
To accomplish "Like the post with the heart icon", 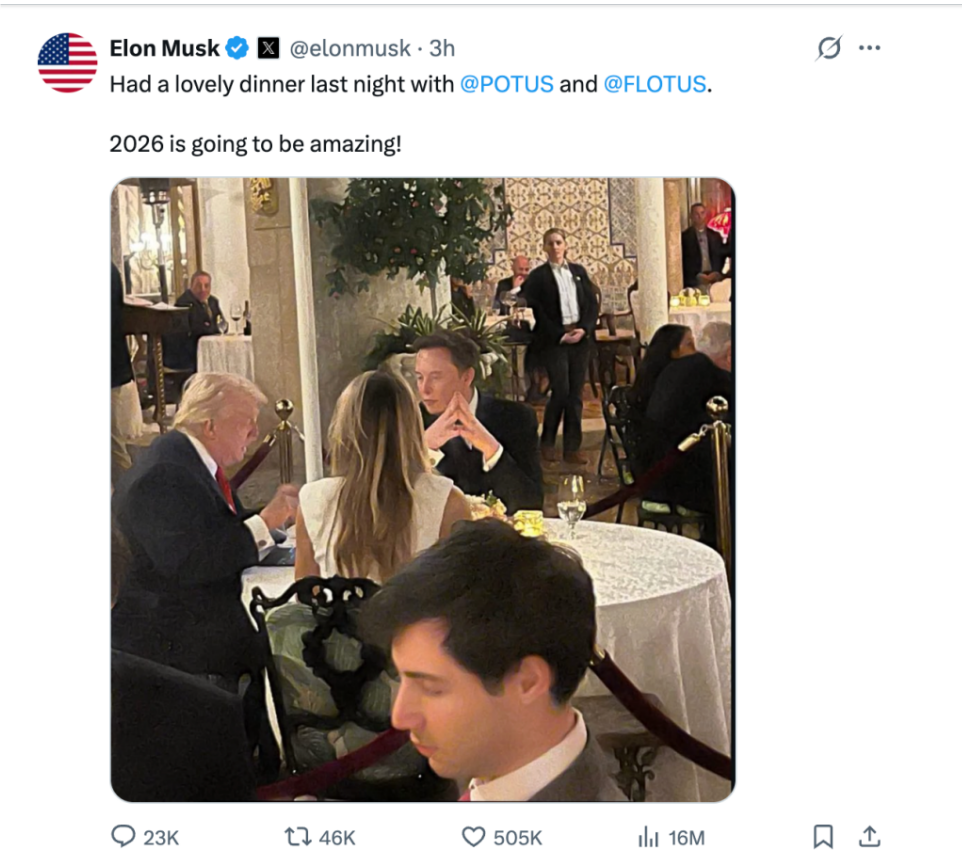I will (x=473, y=837).
